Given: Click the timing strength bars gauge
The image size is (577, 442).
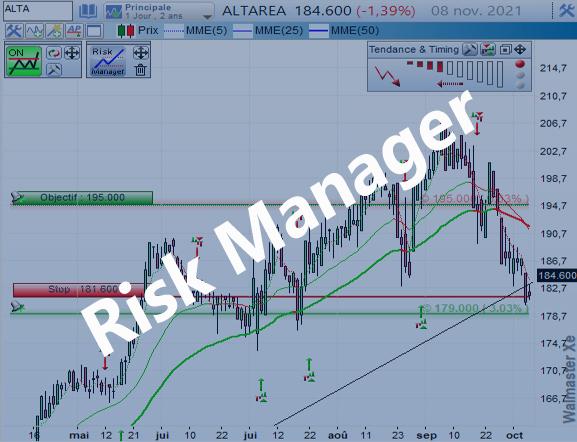Looking at the screenshot, I should (454, 73).
